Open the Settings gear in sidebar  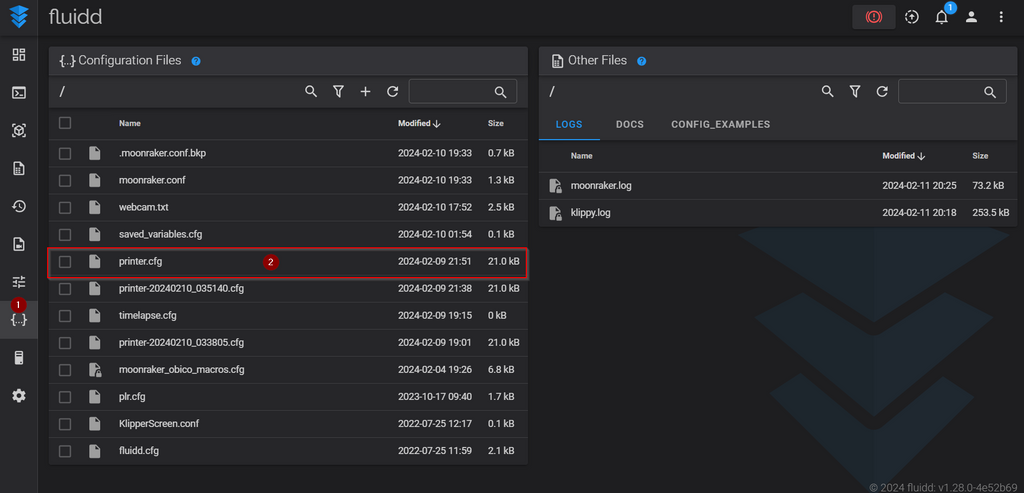click(19, 396)
